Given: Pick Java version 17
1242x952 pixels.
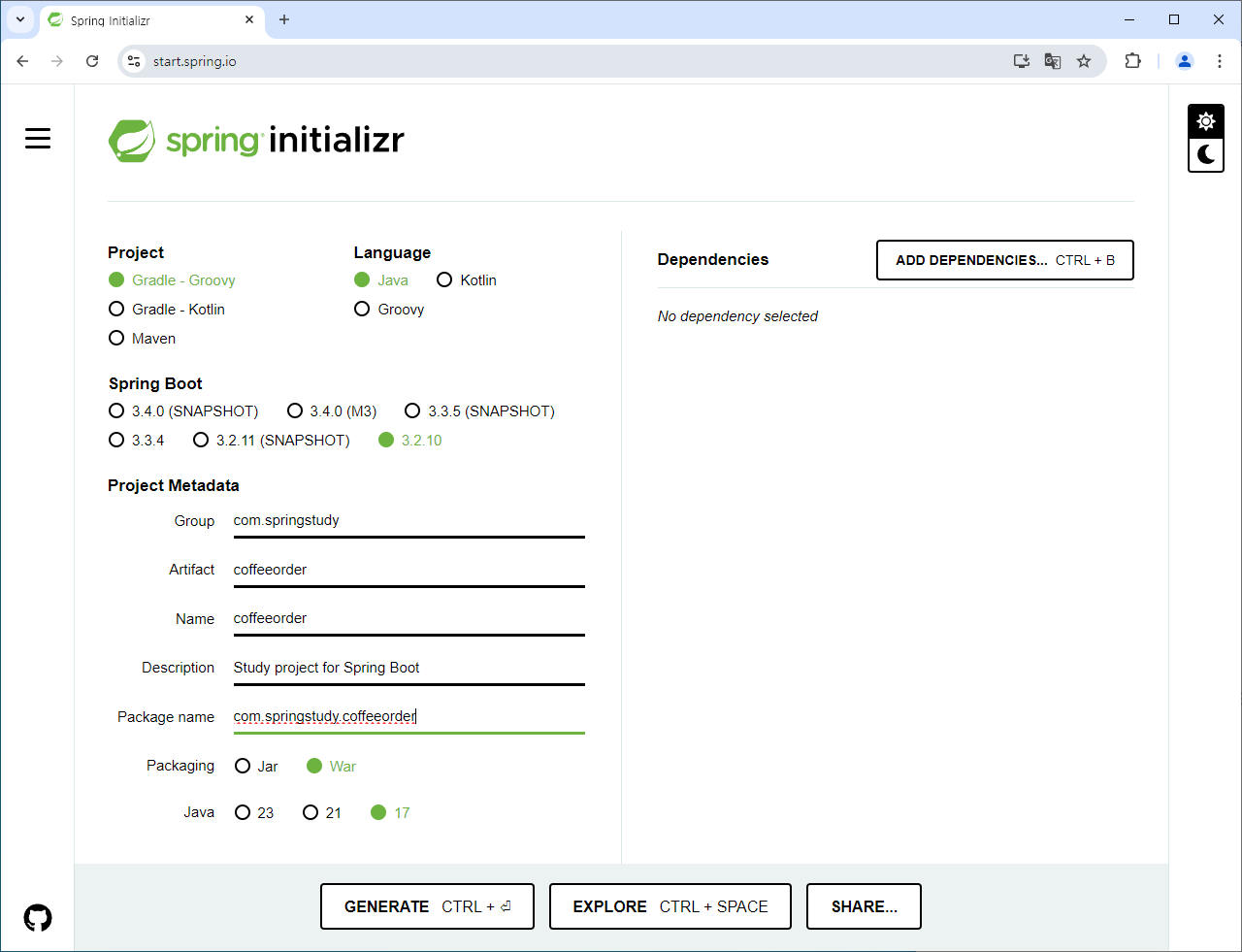Looking at the screenshot, I should pyautogui.click(x=390, y=812).
